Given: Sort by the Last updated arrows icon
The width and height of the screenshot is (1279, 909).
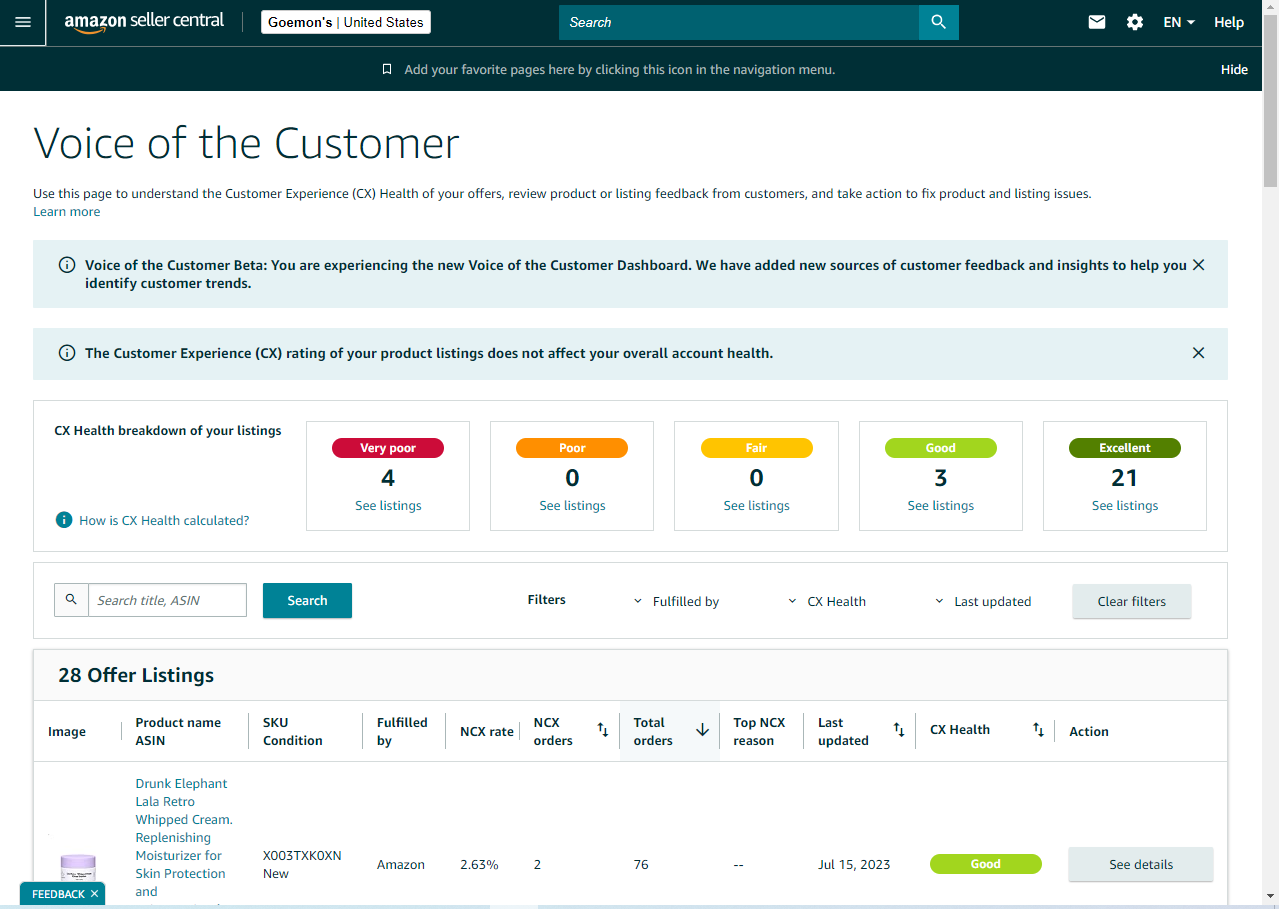Looking at the screenshot, I should [899, 730].
